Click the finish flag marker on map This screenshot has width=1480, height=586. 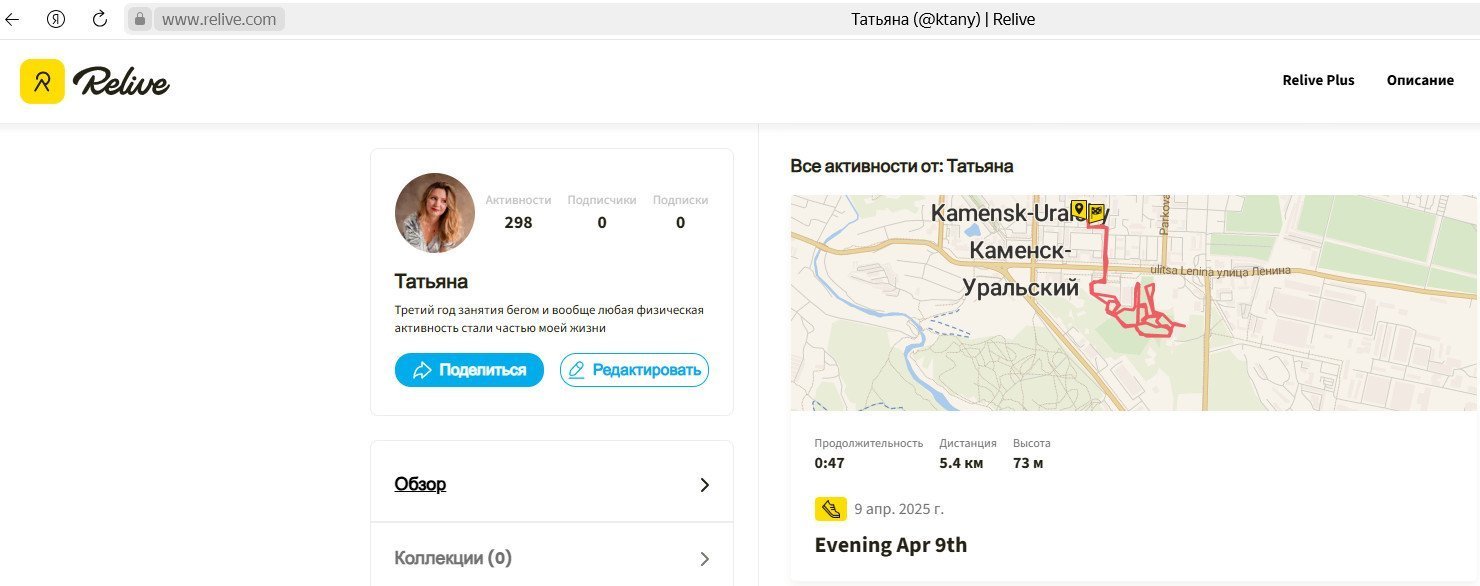1096,212
